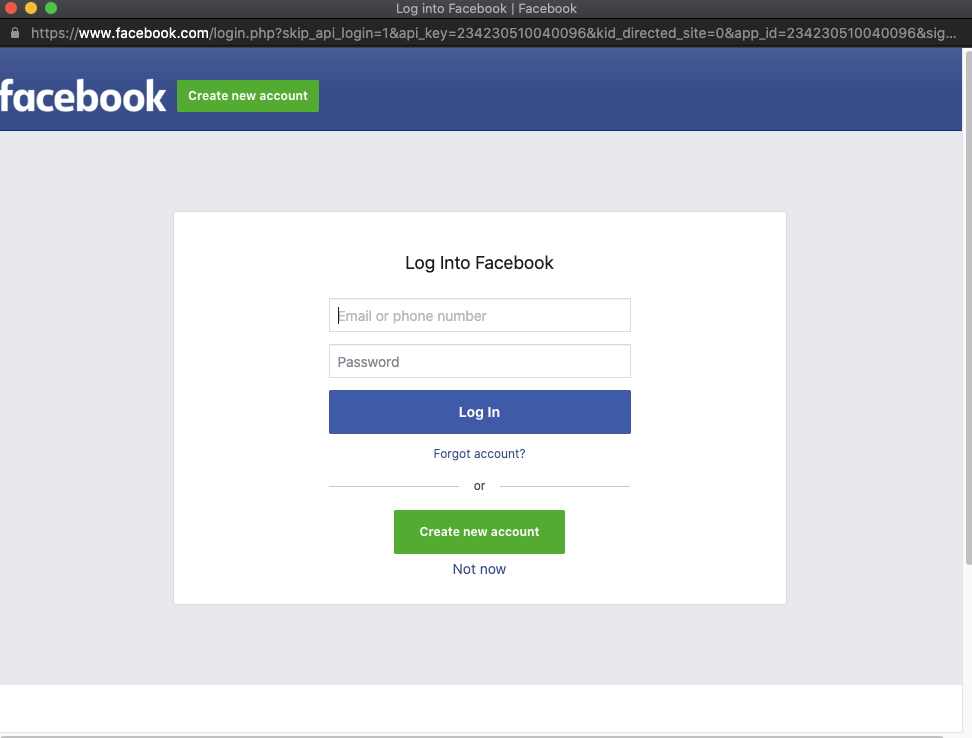Click the "Log Into Facebook" heading
The image size is (972, 738).
(479, 263)
